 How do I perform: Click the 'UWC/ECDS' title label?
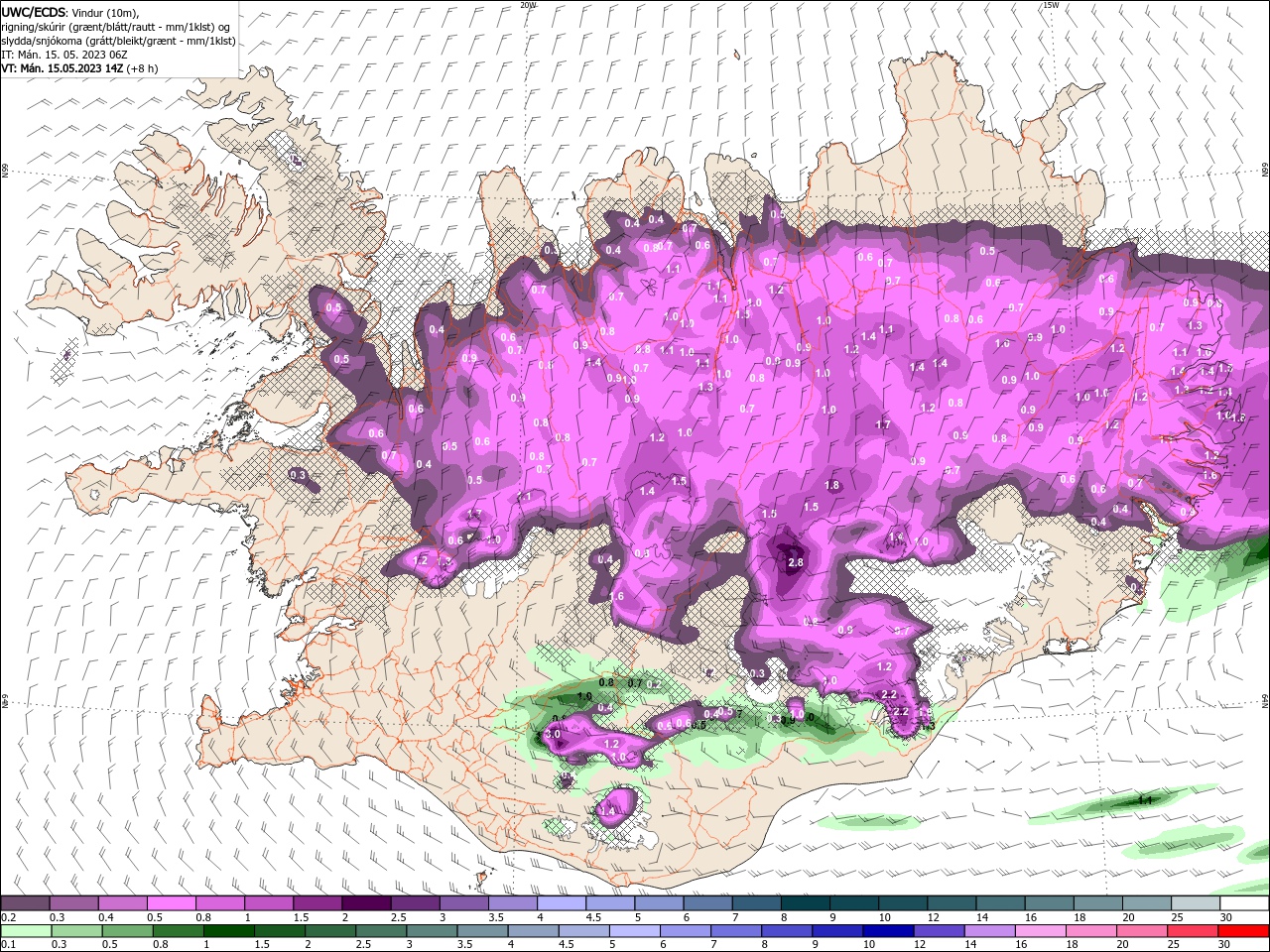pos(33,12)
